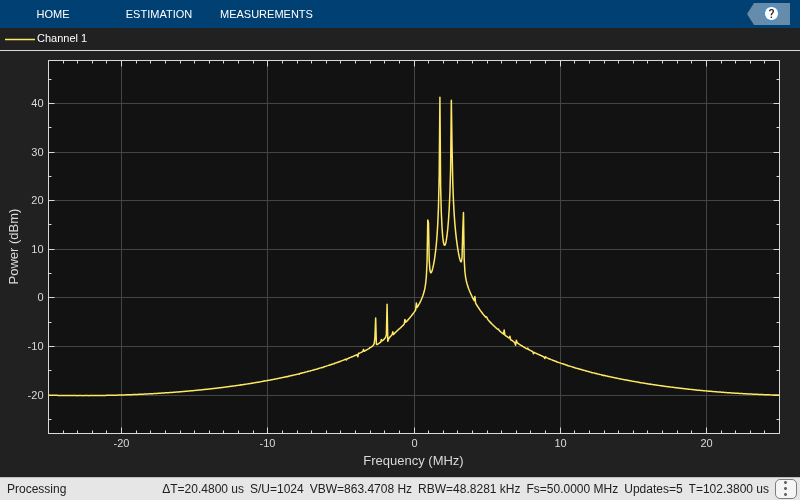
Task: Click the small spur peak near -2 MHz
Action: coord(387,307)
